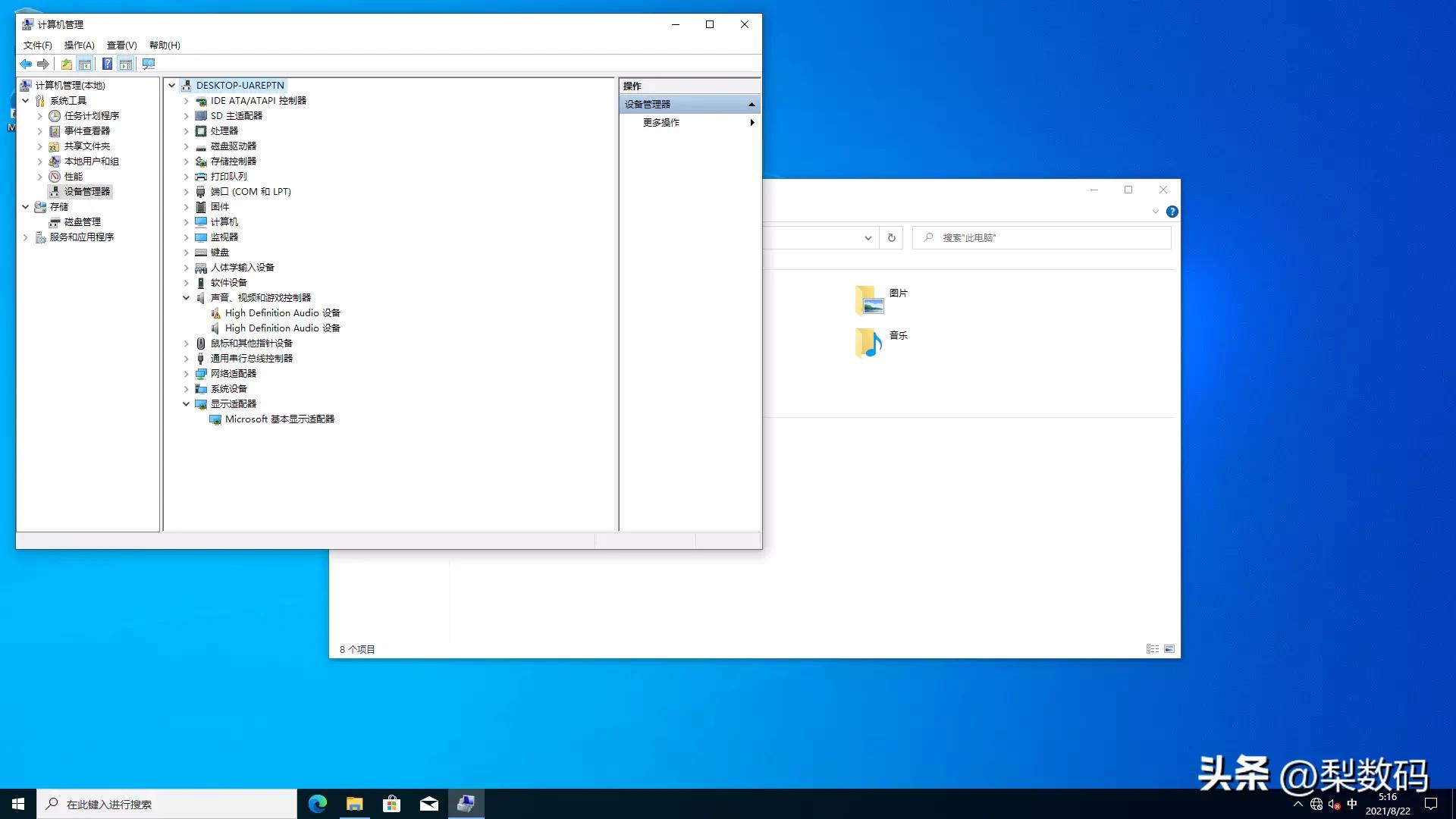1456x819 pixels.
Task: Open the 查看 menu
Action: click(121, 45)
